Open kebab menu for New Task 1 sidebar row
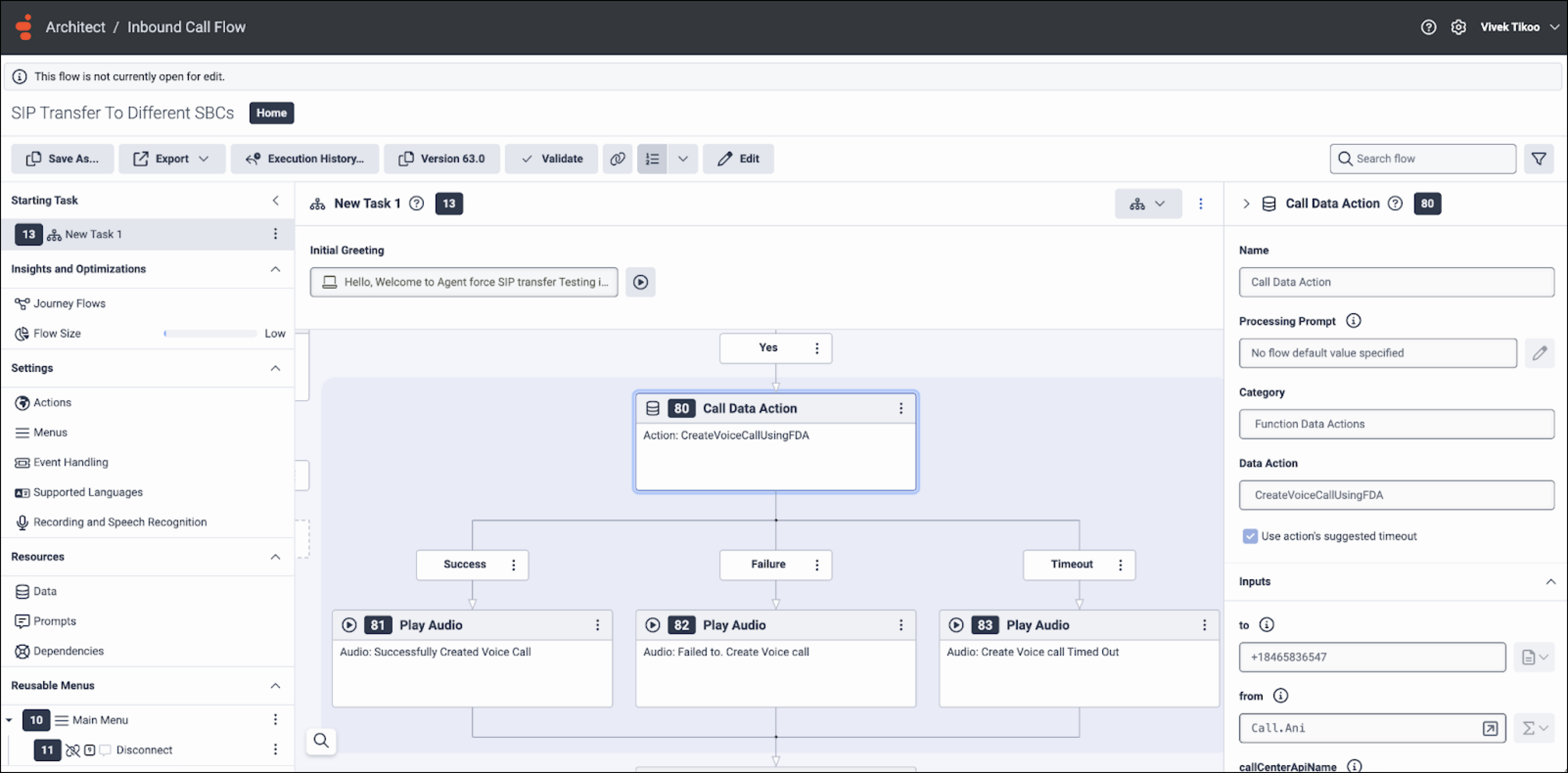The image size is (1568, 773). 275,234
